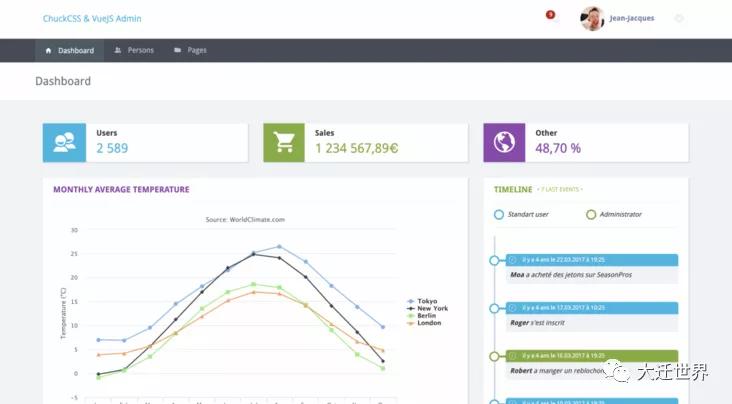This screenshot has height=404, width=732.
Task: Click the people icon beside Persons
Action: (118, 50)
